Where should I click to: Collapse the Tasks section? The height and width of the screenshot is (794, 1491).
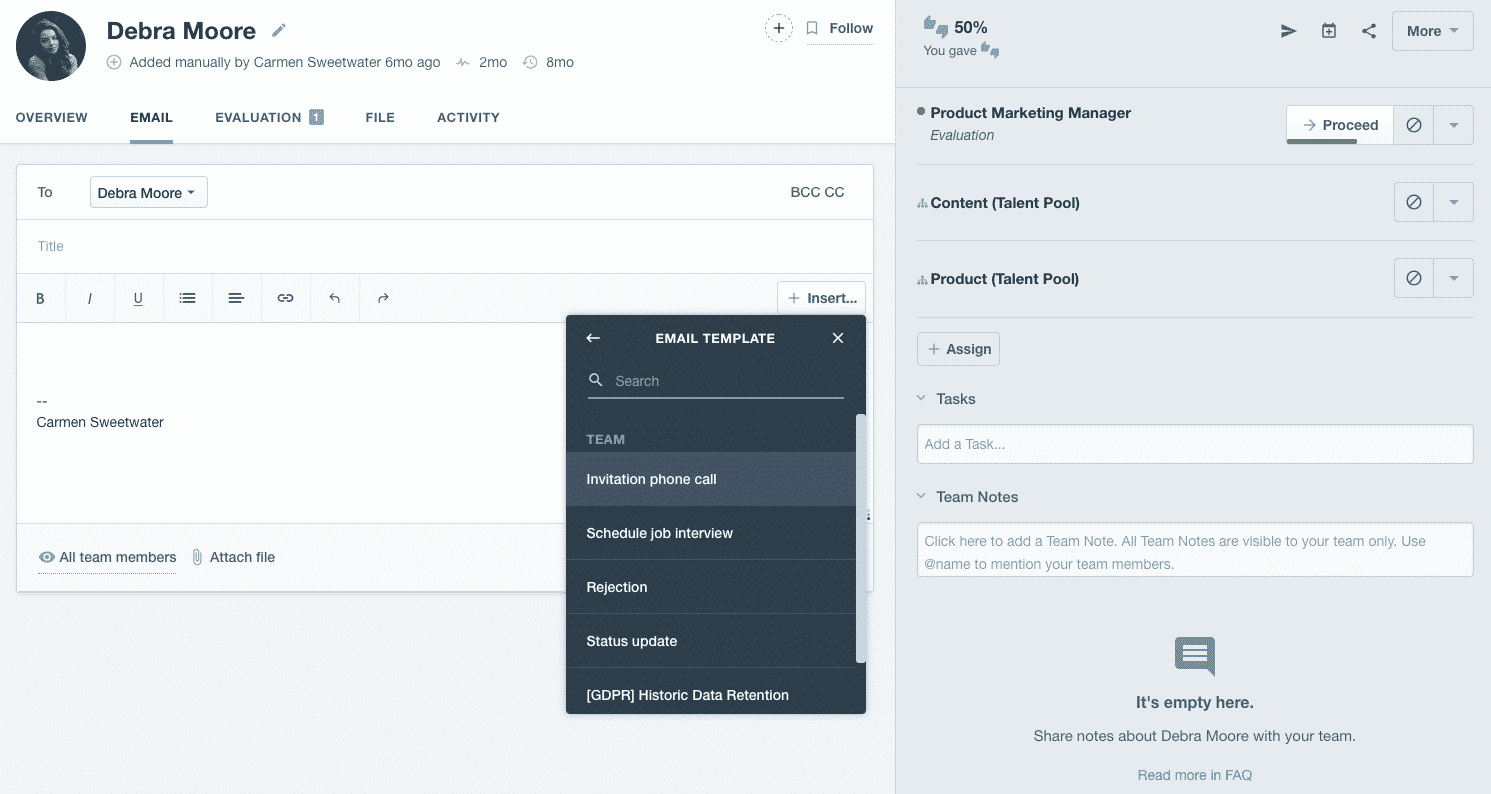(921, 398)
